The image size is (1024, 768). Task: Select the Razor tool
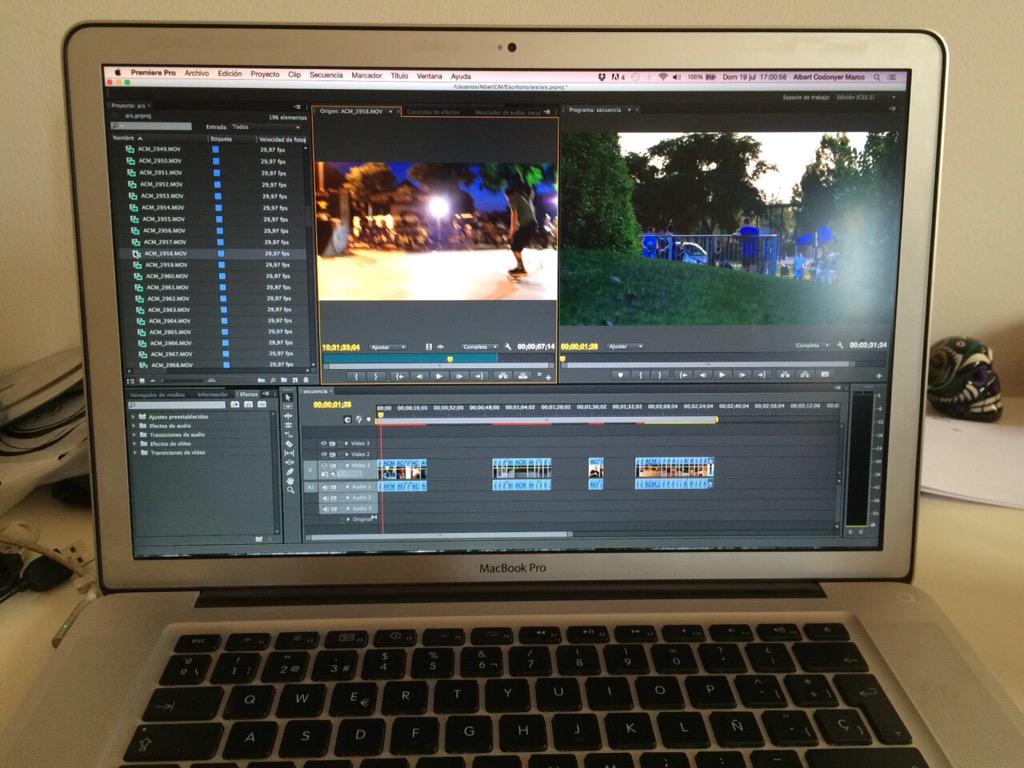coord(289,444)
